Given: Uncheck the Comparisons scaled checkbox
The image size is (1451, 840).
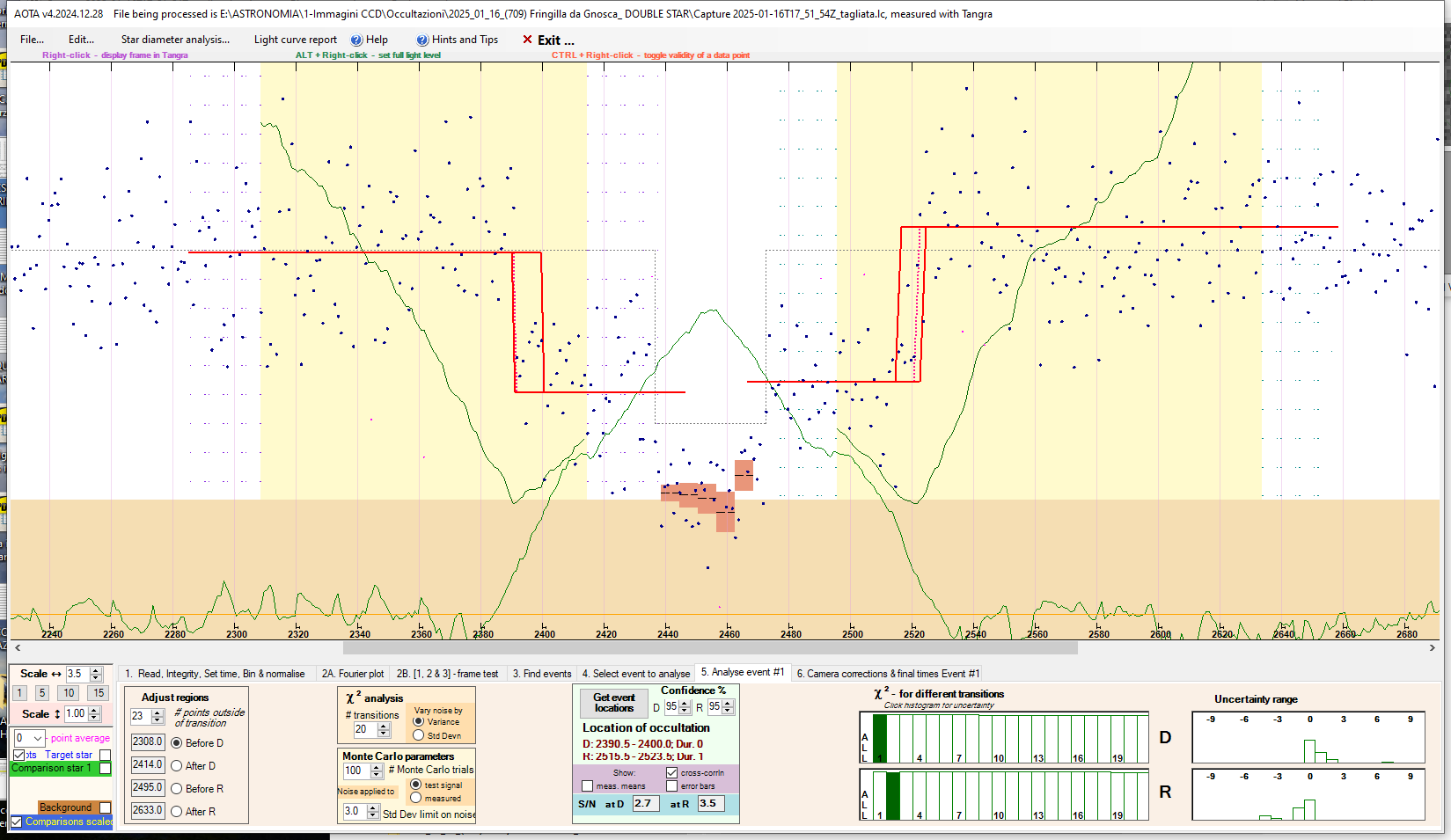Looking at the screenshot, I should pyautogui.click(x=16, y=822).
